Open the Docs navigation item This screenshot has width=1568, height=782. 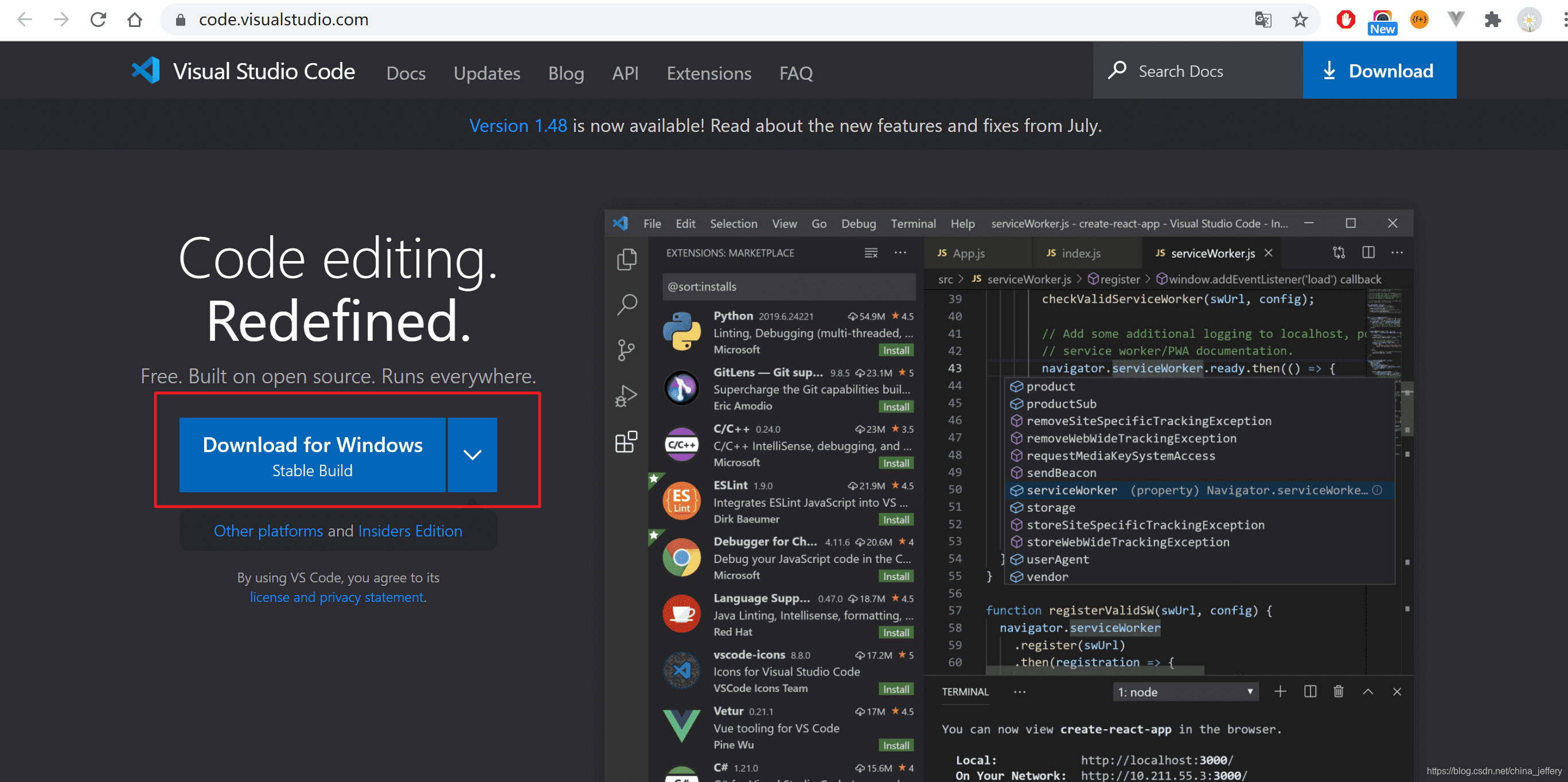[x=405, y=73]
